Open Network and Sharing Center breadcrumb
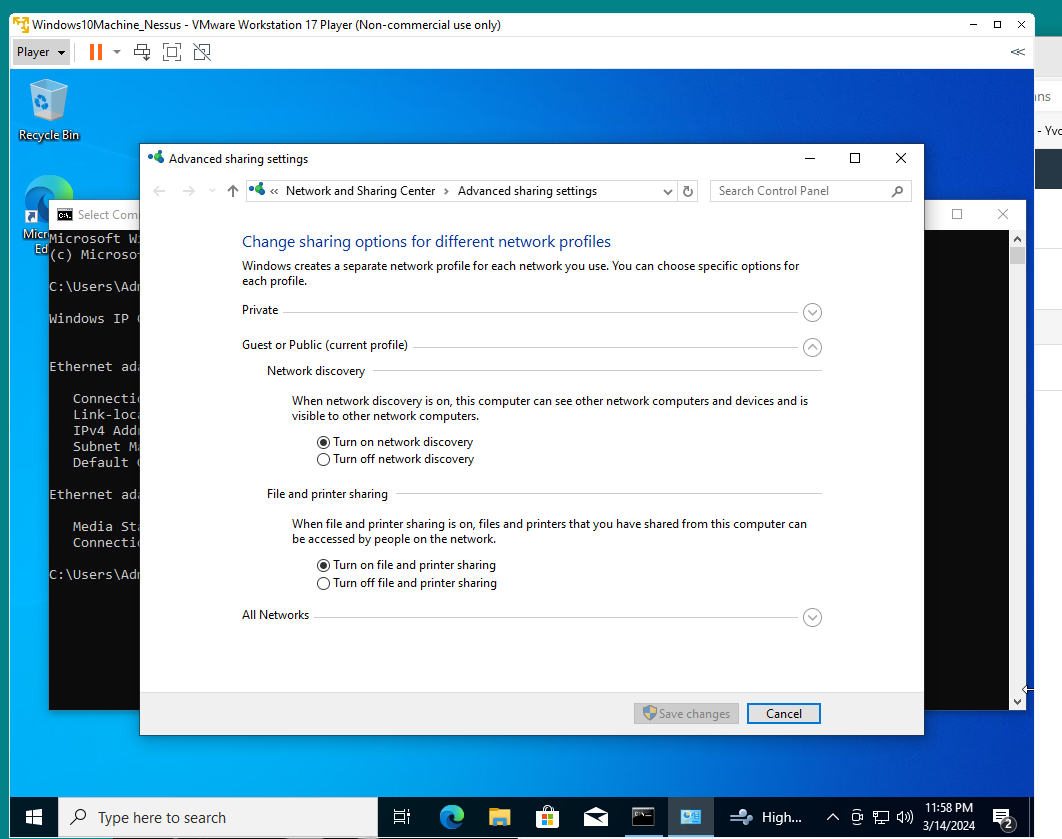 tap(360, 191)
